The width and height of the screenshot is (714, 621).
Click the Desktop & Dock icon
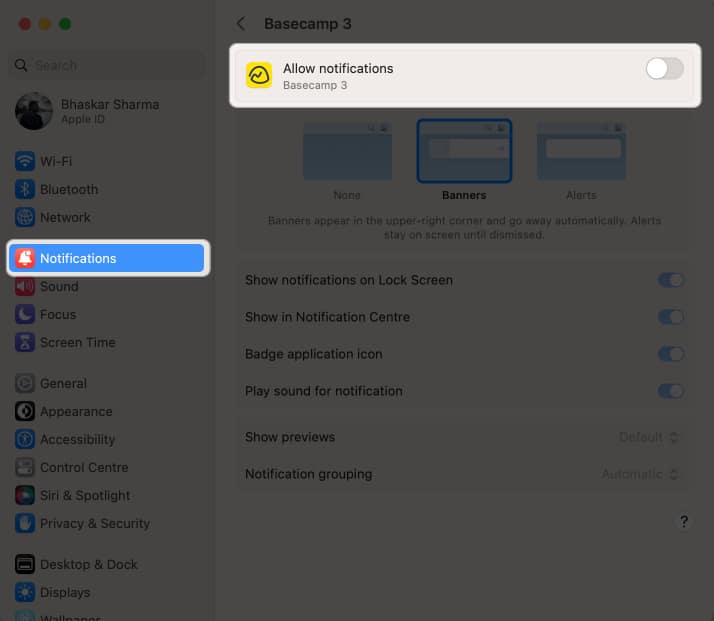tap(25, 564)
